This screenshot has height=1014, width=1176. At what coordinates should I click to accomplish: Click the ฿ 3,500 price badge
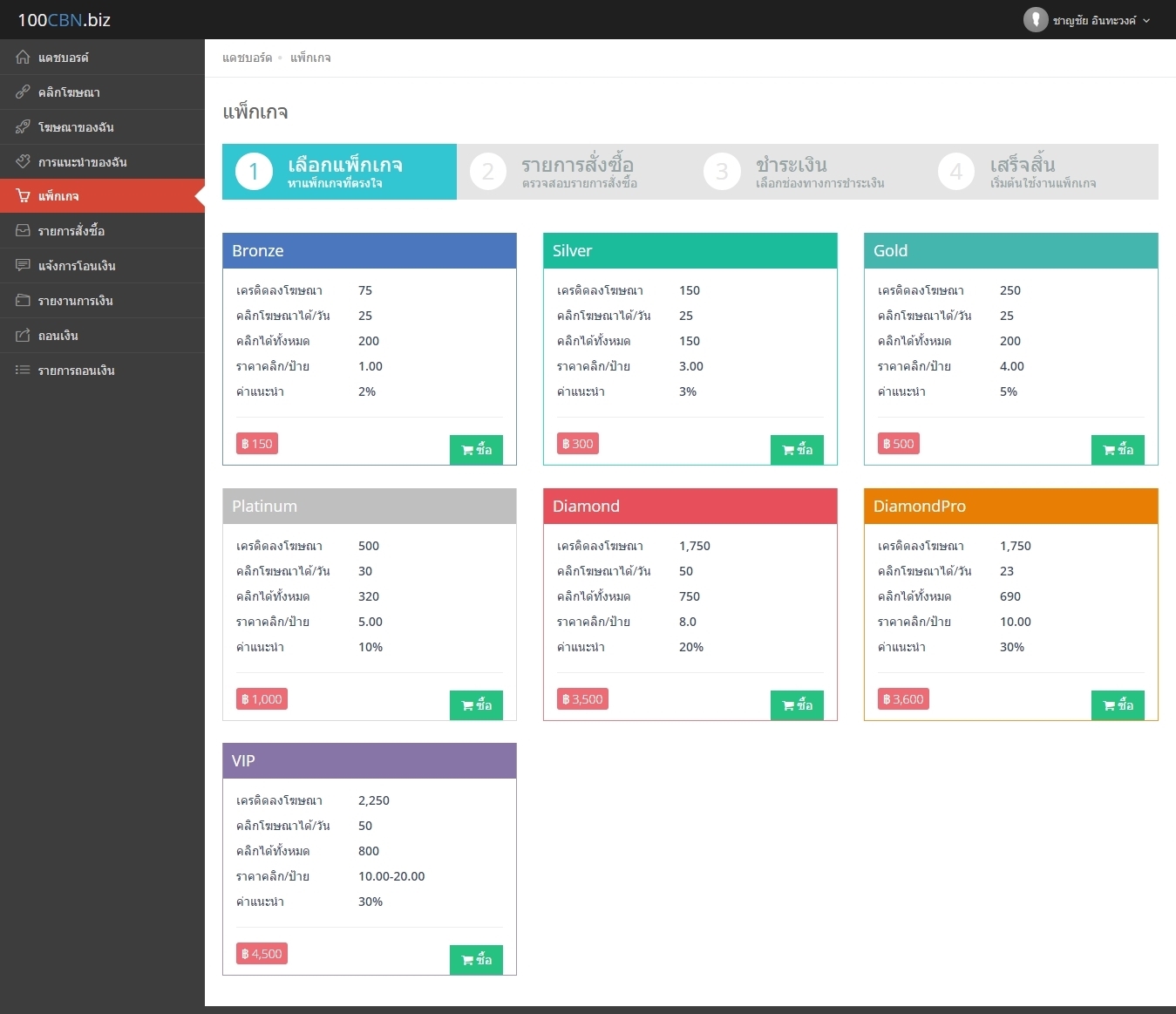click(x=582, y=699)
